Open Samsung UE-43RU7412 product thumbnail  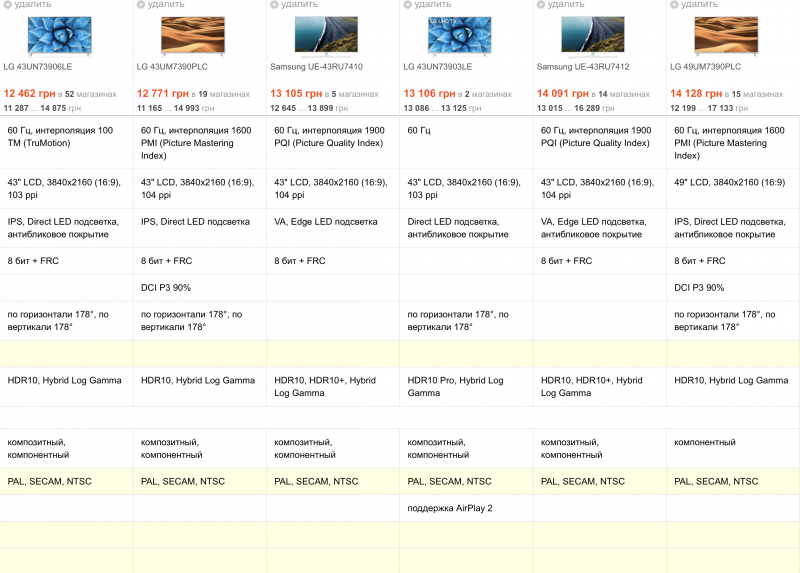(x=593, y=36)
